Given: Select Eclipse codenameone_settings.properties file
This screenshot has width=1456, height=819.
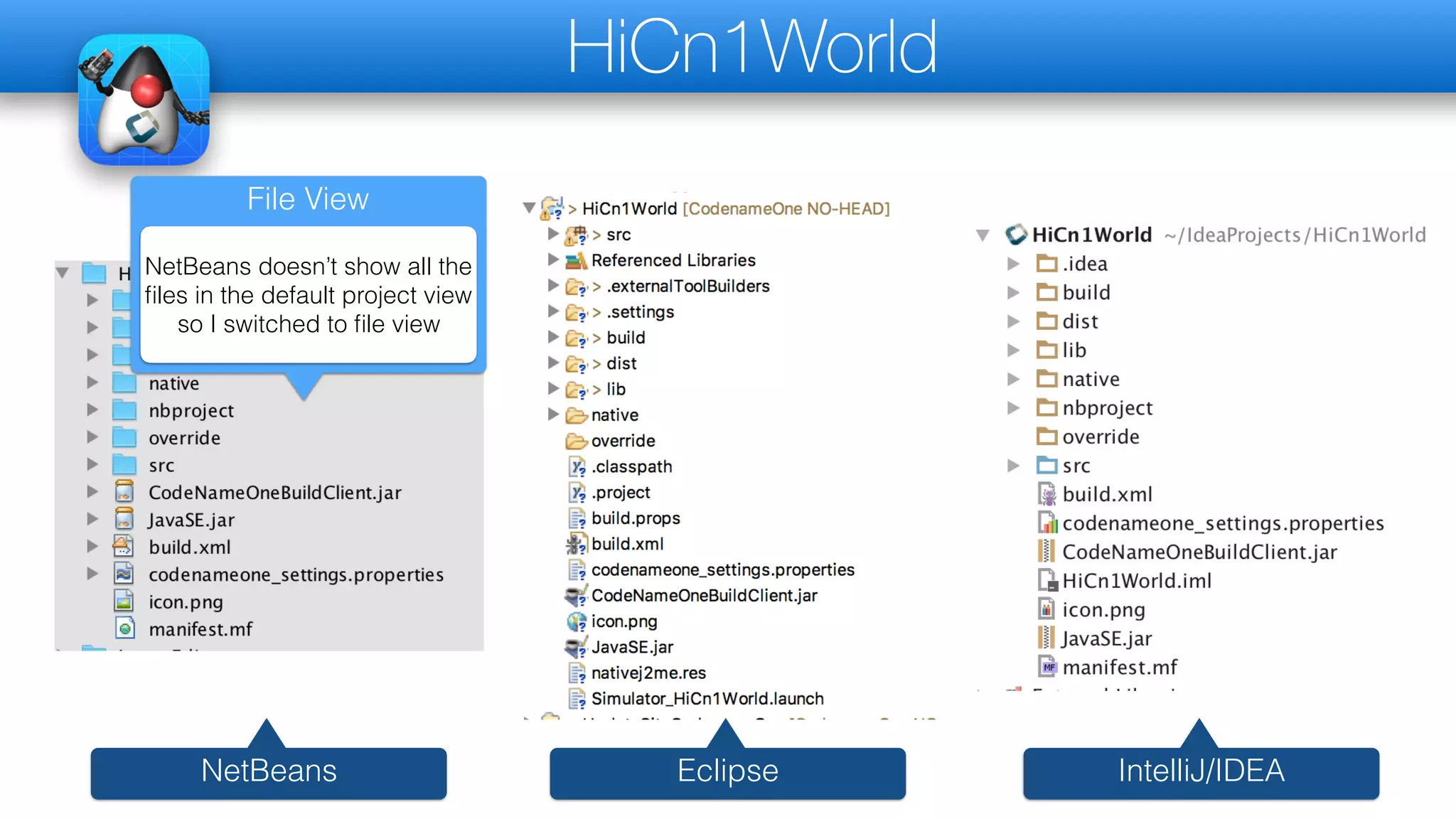Looking at the screenshot, I should (711, 569).
